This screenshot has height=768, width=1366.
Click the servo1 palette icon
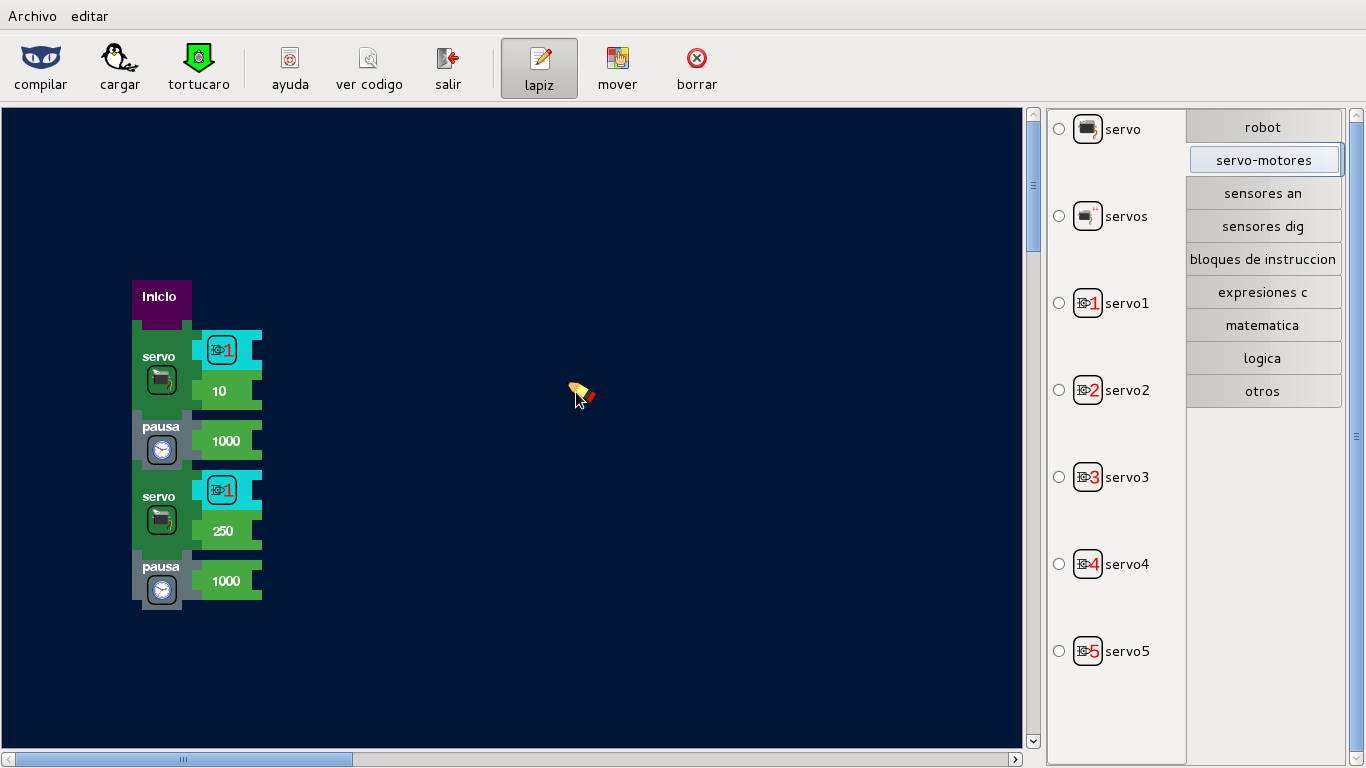point(1088,303)
